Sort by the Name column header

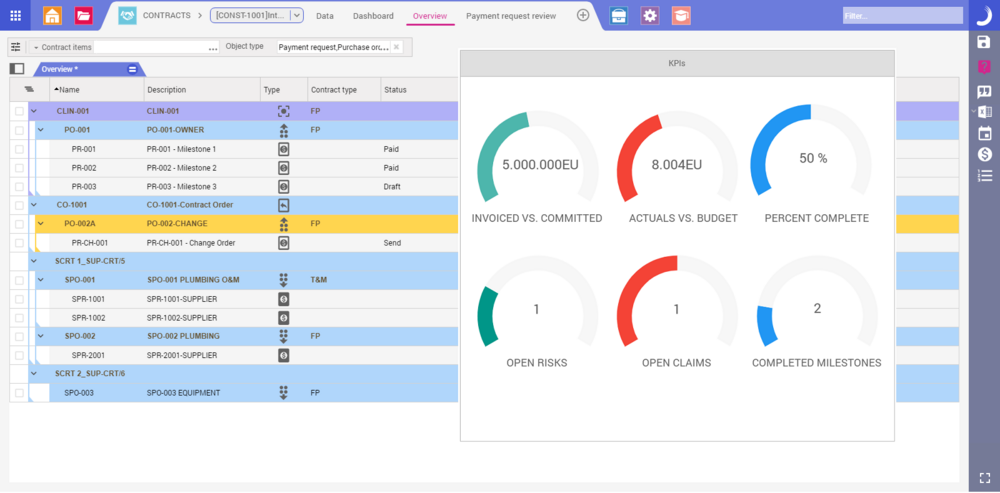[x=70, y=90]
